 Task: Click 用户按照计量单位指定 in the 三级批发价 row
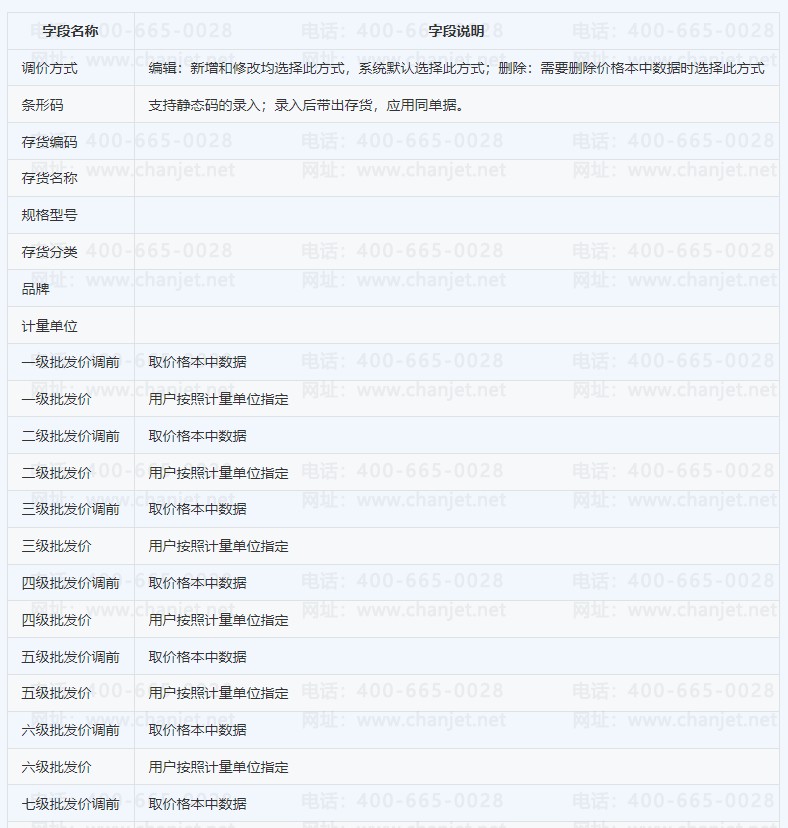[219, 546]
